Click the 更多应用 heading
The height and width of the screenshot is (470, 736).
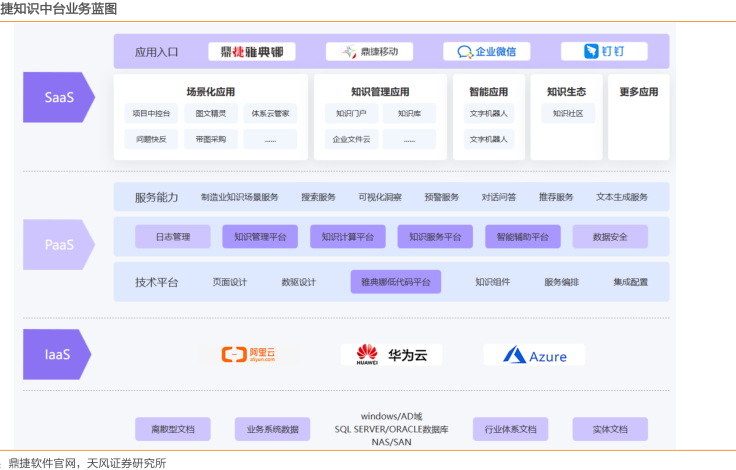638,91
